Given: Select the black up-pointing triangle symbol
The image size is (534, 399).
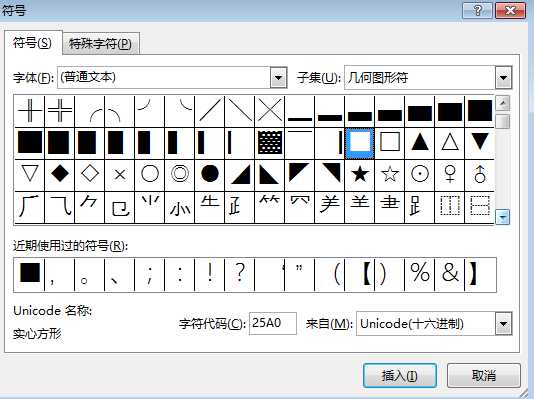Looking at the screenshot, I should [x=420, y=143].
